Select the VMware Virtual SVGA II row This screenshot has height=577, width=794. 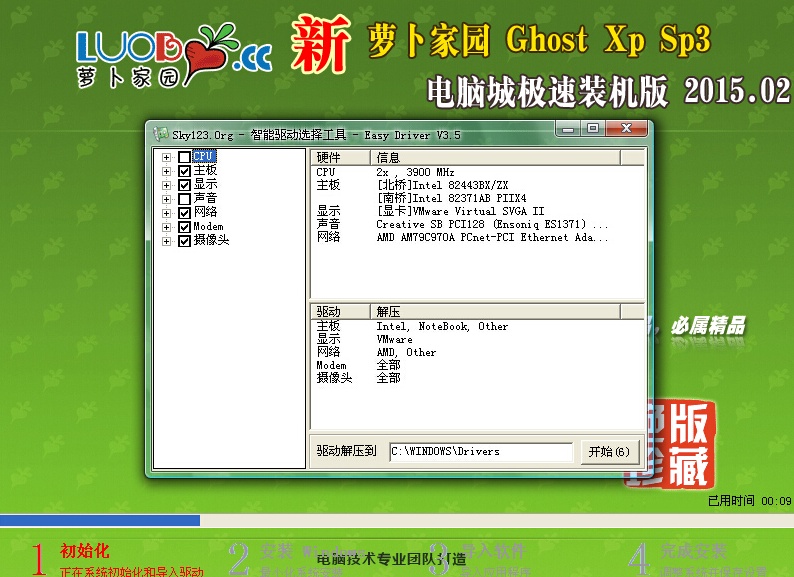click(x=477, y=211)
